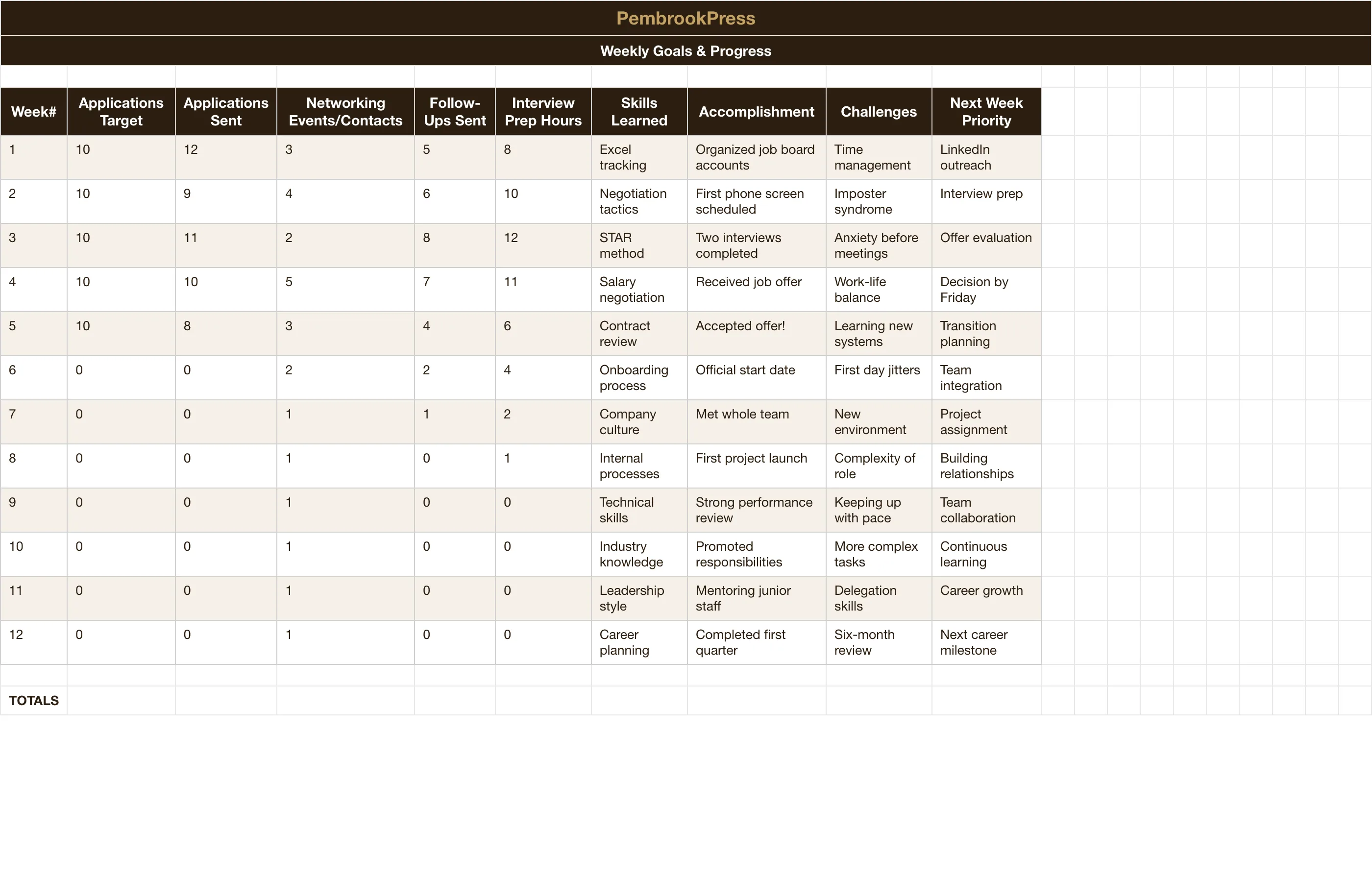This screenshot has width=1372, height=882.
Task: Click the Accomplishment column header
Action: click(x=757, y=111)
